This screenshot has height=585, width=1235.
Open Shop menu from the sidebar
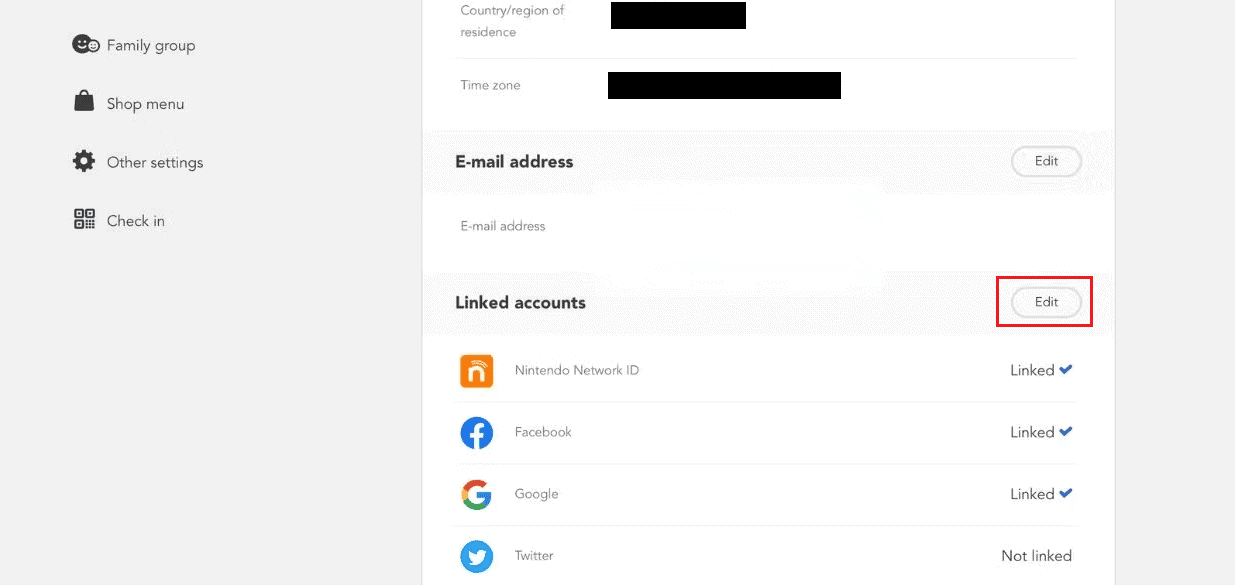click(x=146, y=102)
